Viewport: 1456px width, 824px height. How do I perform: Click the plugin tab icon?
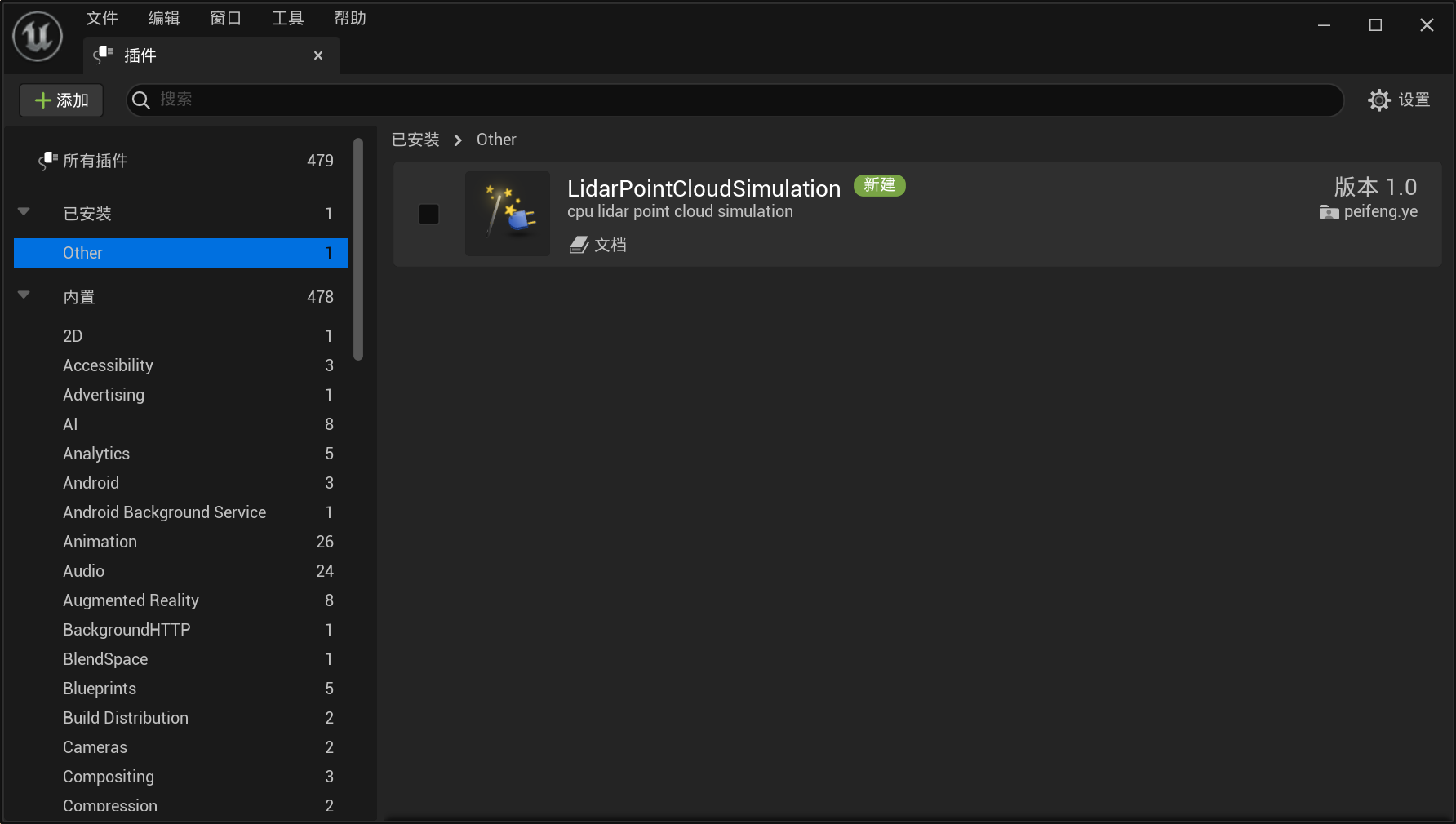103,55
